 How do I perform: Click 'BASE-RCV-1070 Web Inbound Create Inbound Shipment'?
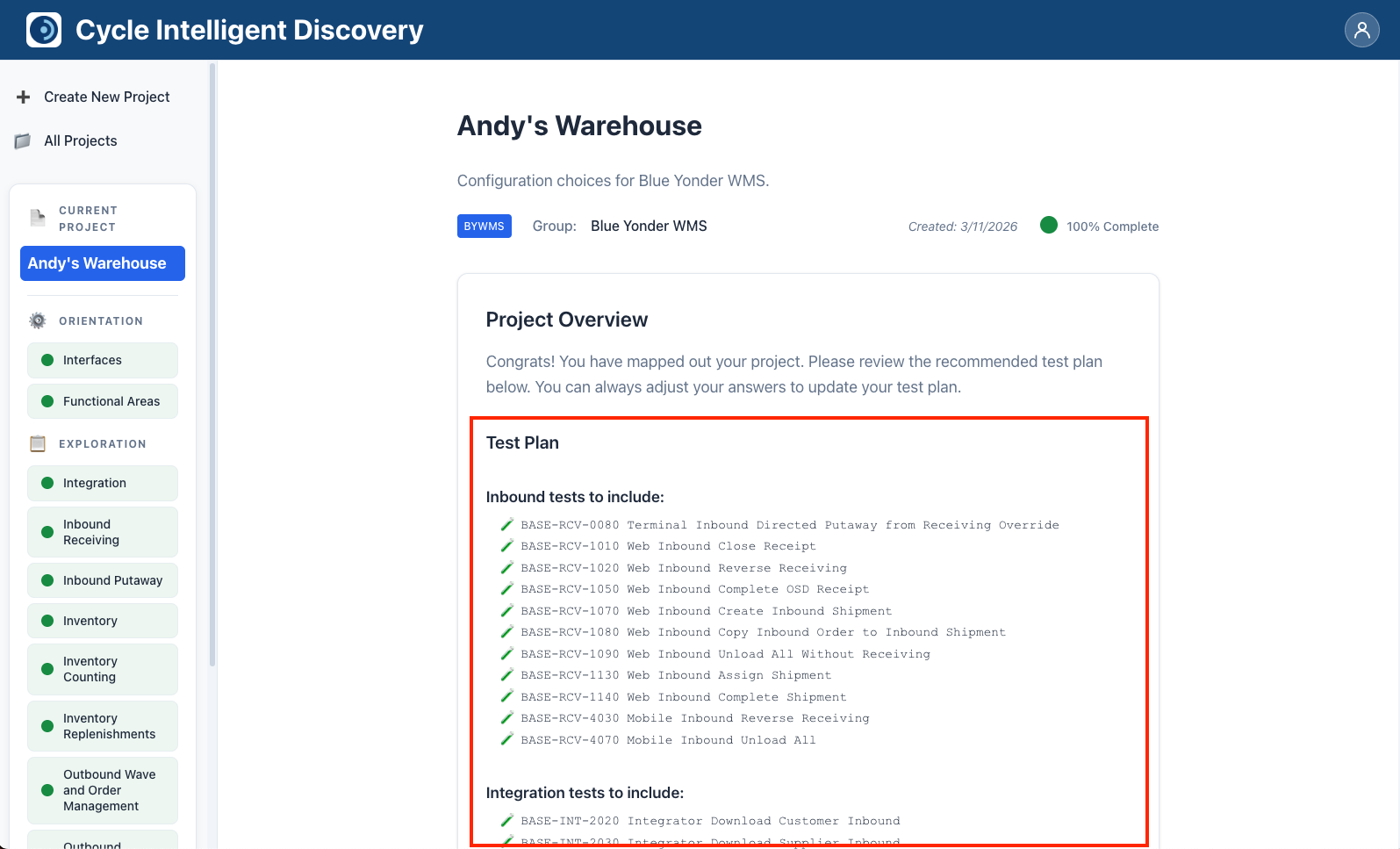pyautogui.click(x=706, y=611)
